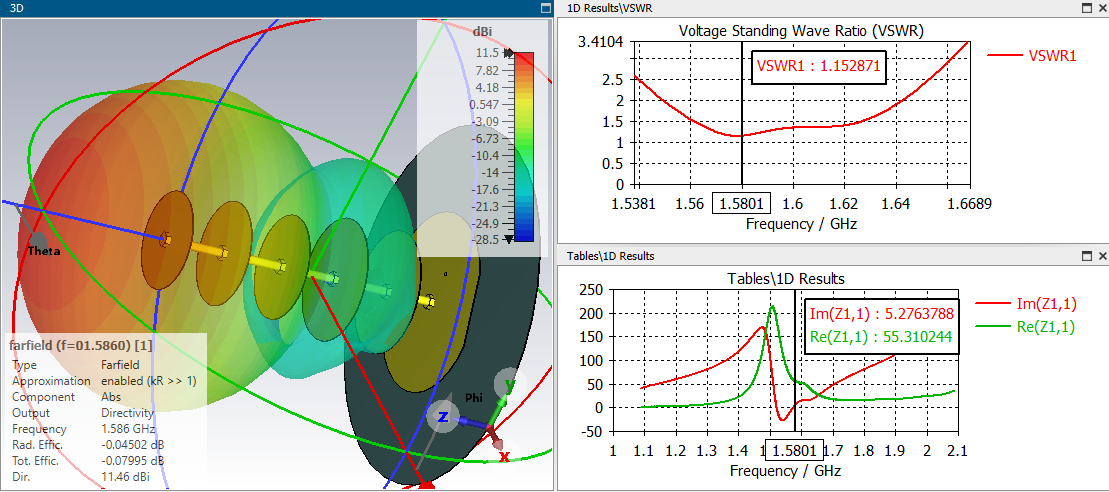The height and width of the screenshot is (492, 1109).
Task: Click the 2.1 end value on Tables frequency axis
Action: click(x=958, y=450)
